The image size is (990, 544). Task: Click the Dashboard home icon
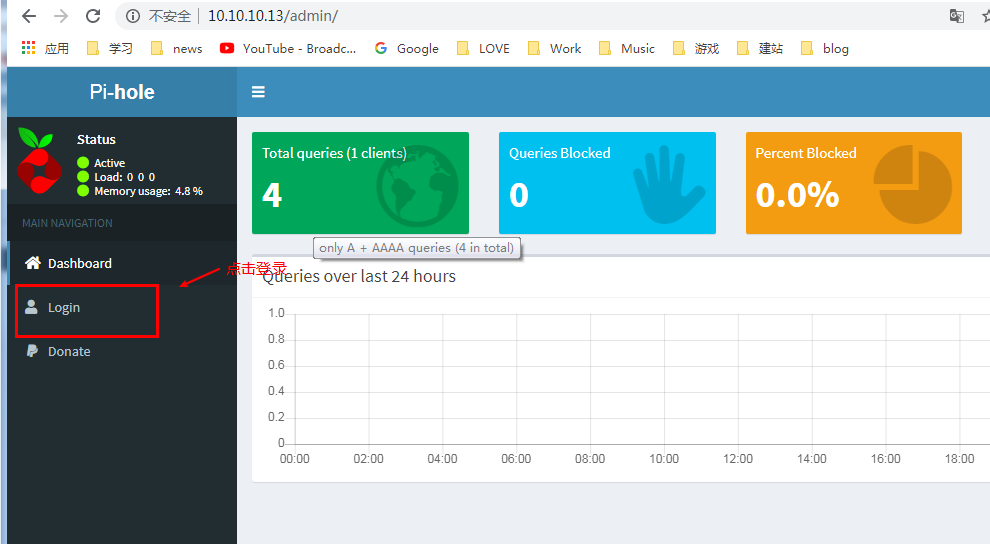click(33, 263)
